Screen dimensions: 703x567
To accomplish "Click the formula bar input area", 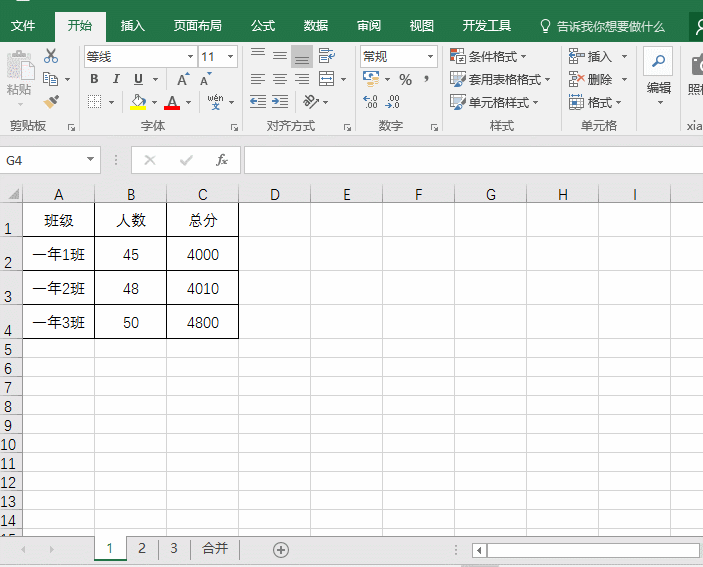I will 473,160.
